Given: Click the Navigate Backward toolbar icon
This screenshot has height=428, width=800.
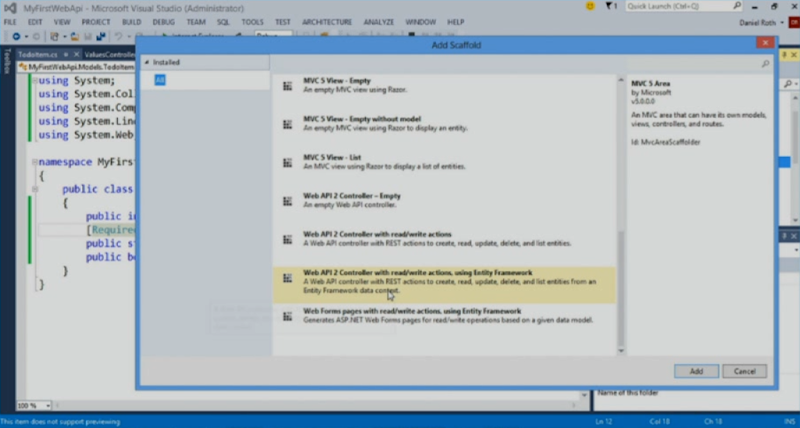Looking at the screenshot, I should [x=16, y=36].
